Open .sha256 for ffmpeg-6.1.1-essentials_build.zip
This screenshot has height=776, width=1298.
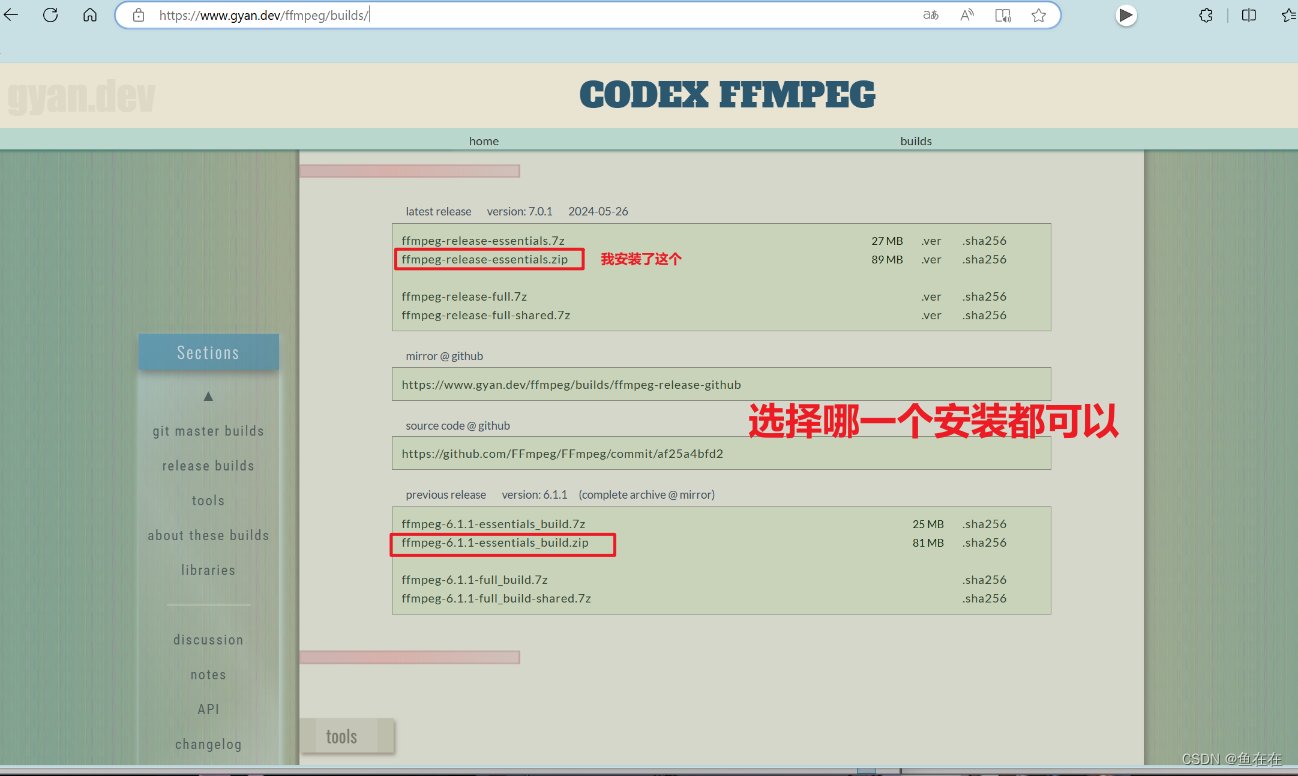[984, 543]
